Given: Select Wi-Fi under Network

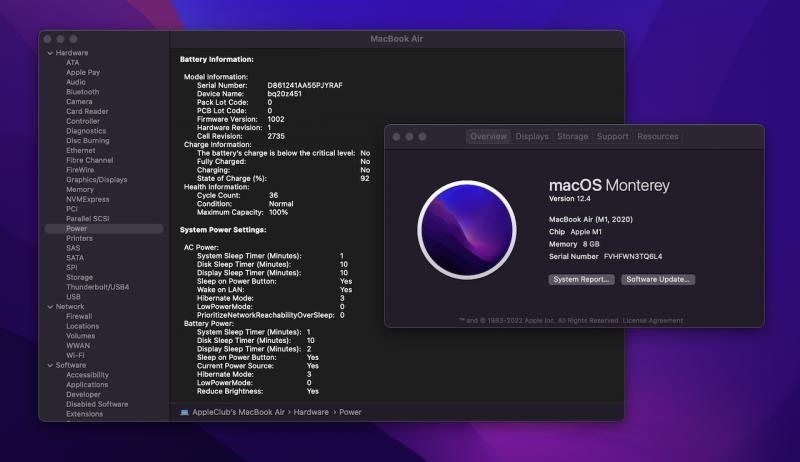Looking at the screenshot, I should (x=75, y=355).
